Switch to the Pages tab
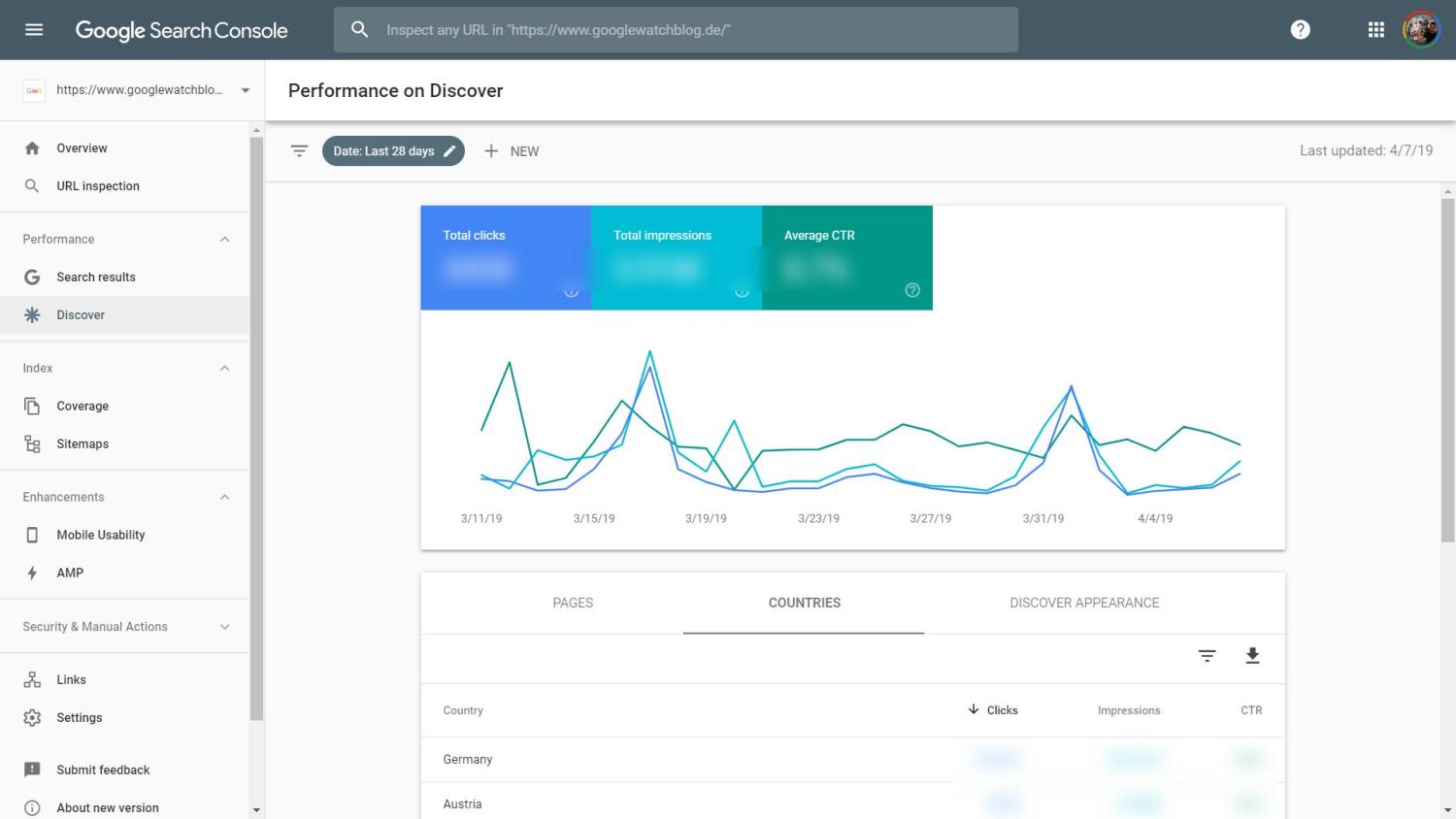The width and height of the screenshot is (1456, 819). (x=573, y=603)
